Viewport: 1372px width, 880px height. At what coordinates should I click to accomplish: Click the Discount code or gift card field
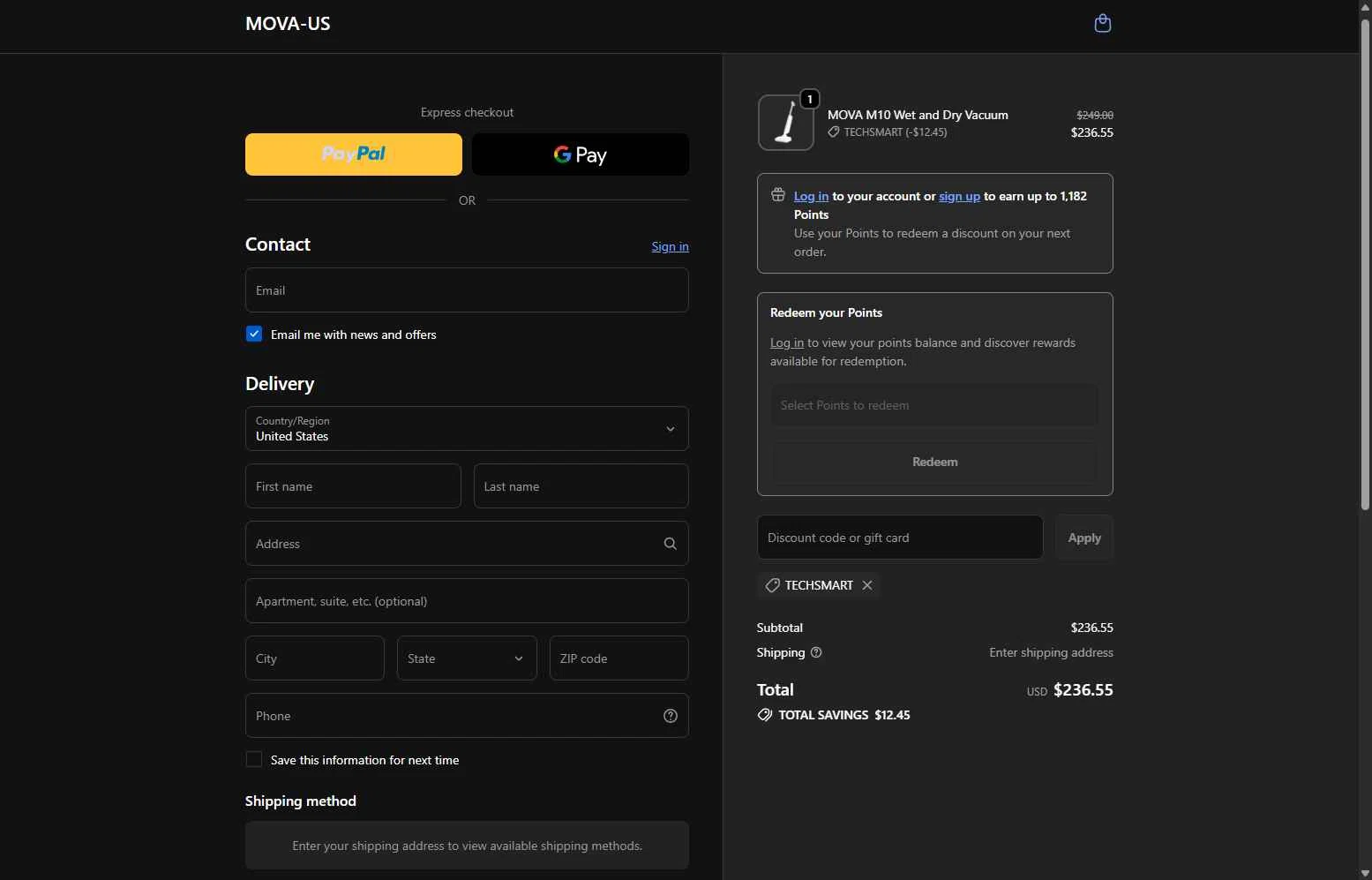[900, 538]
